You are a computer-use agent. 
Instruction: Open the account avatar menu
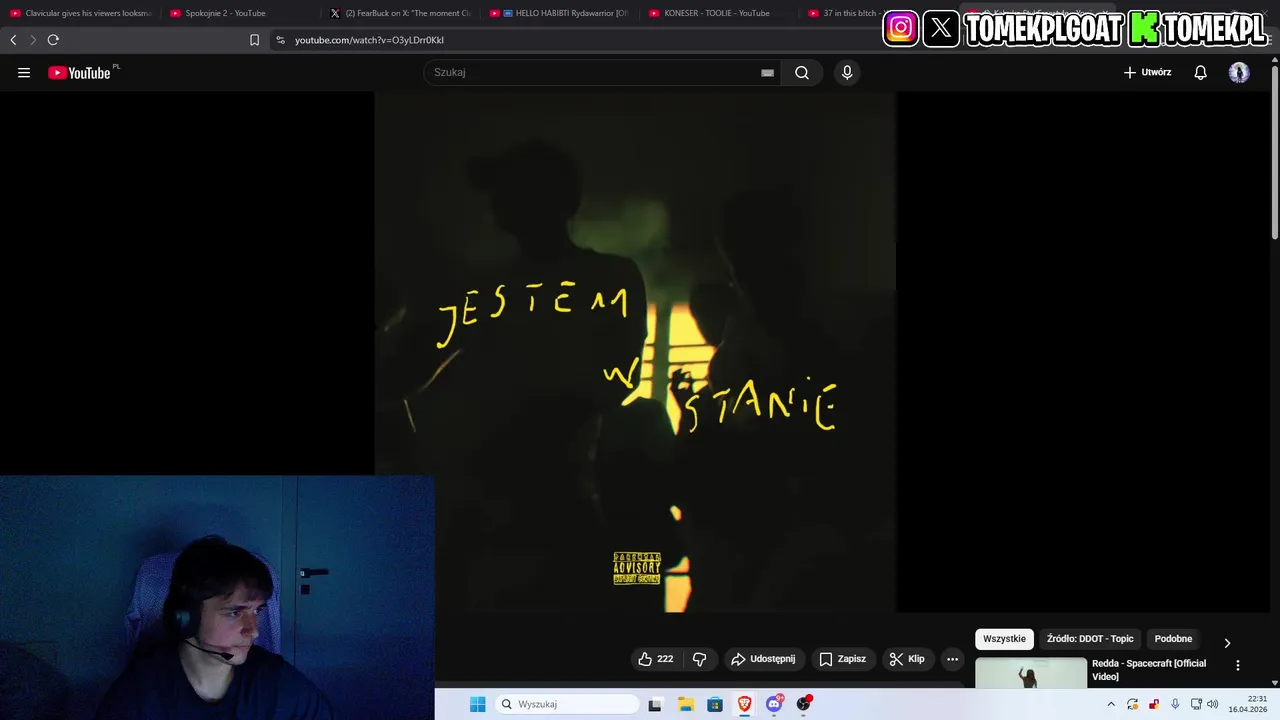click(1239, 72)
